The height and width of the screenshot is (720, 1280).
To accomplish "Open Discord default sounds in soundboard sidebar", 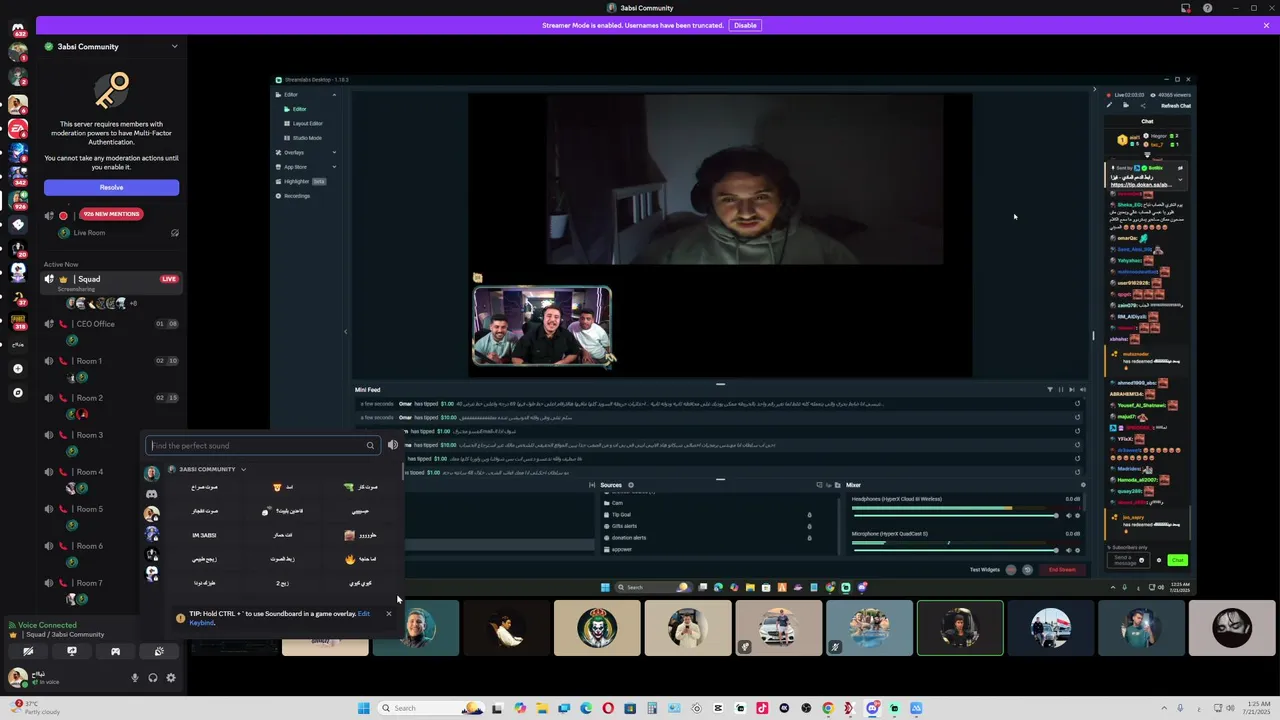I will (152, 494).
